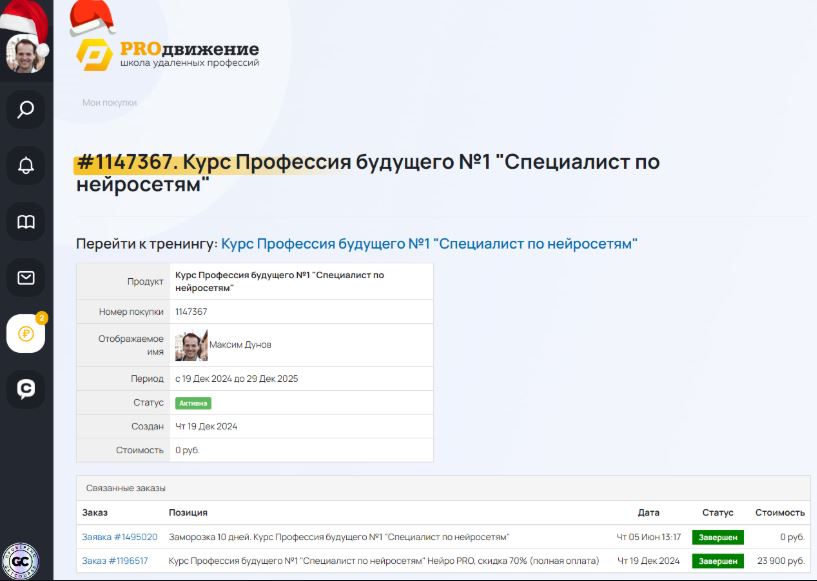Screen dimensions: 817x581
Task: Click the Максим Дунов display name
Action: [240, 345]
